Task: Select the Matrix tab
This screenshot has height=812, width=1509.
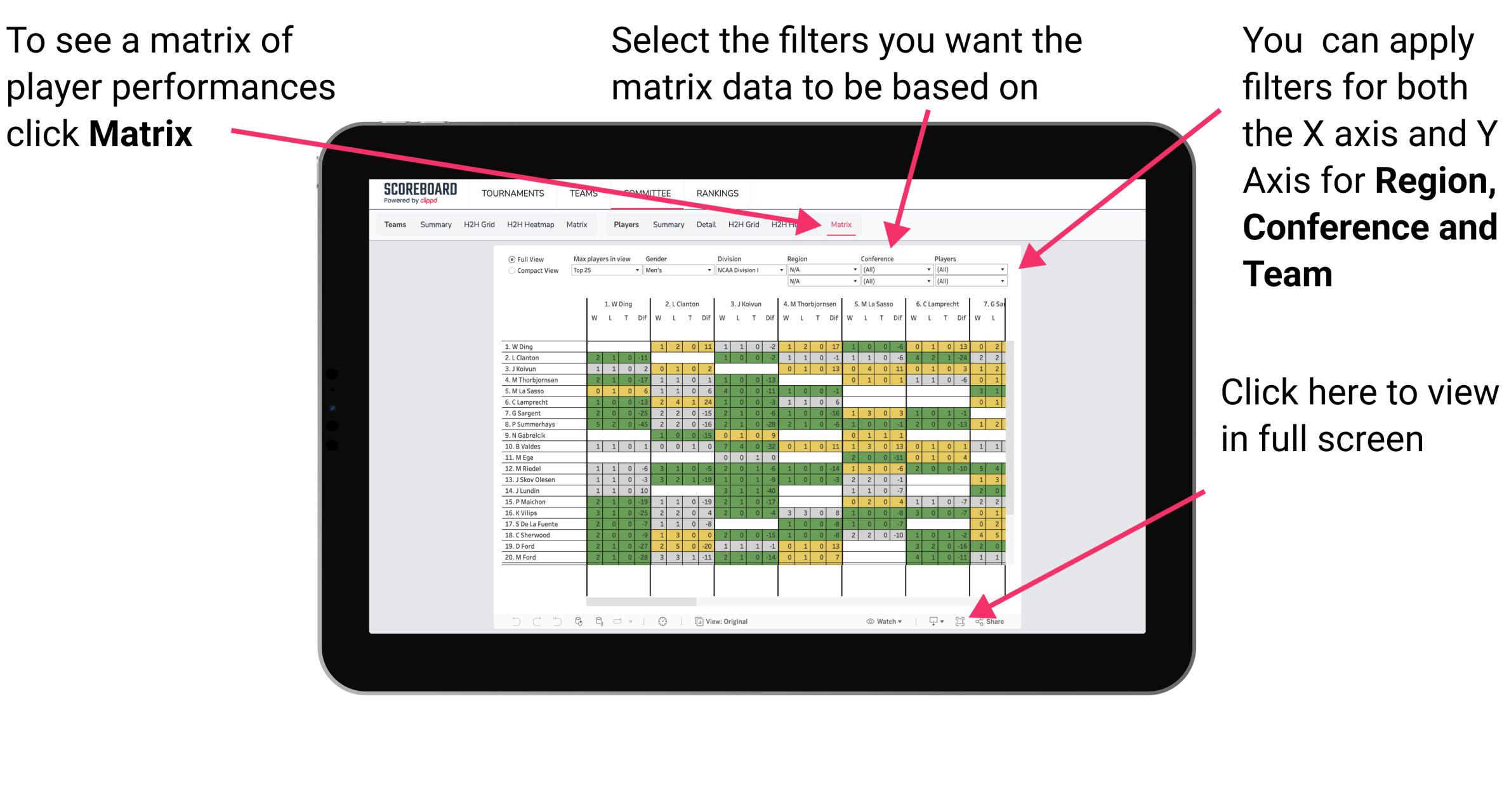Action: pos(840,225)
